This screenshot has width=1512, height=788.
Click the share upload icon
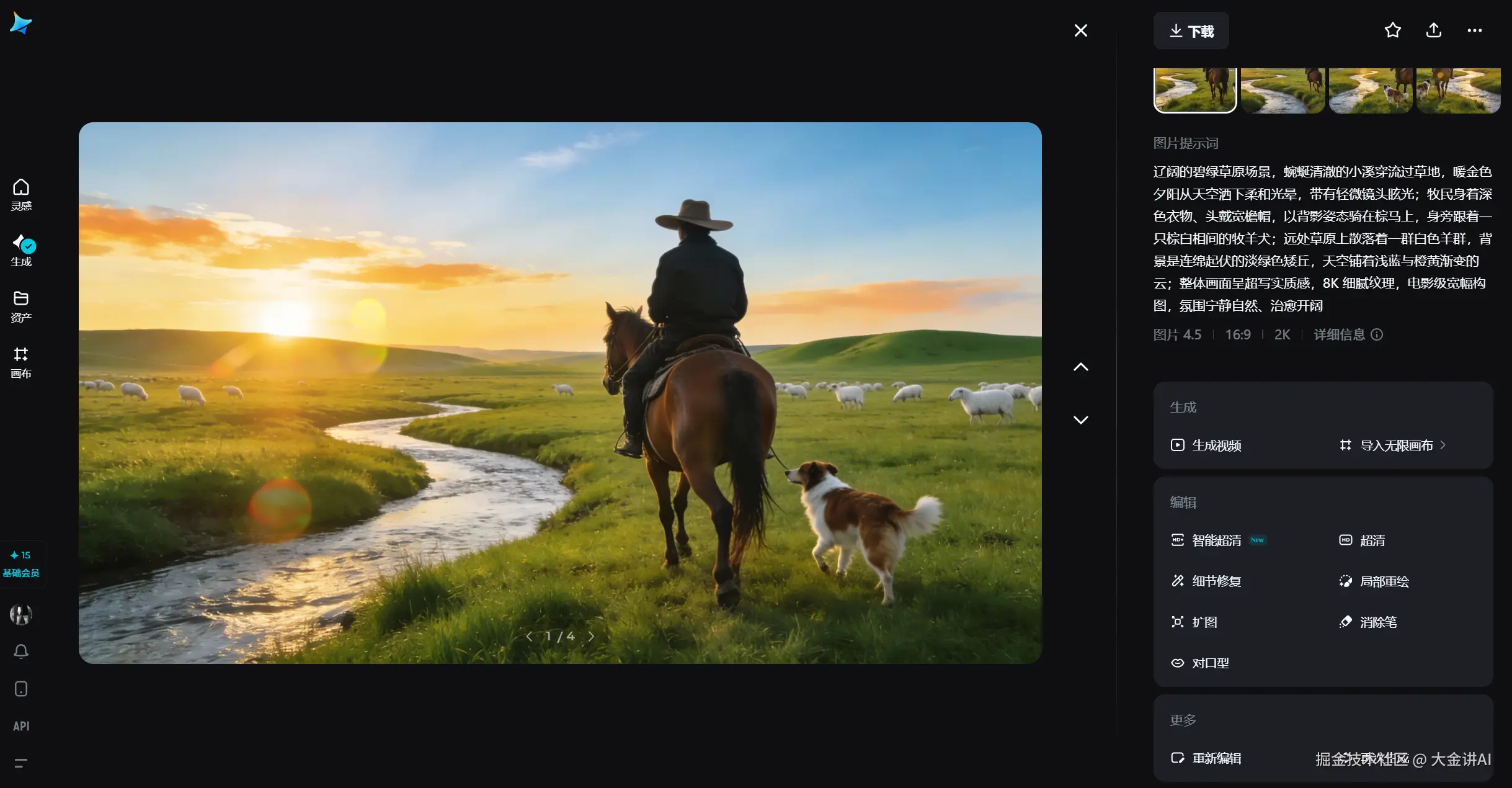coord(1433,30)
